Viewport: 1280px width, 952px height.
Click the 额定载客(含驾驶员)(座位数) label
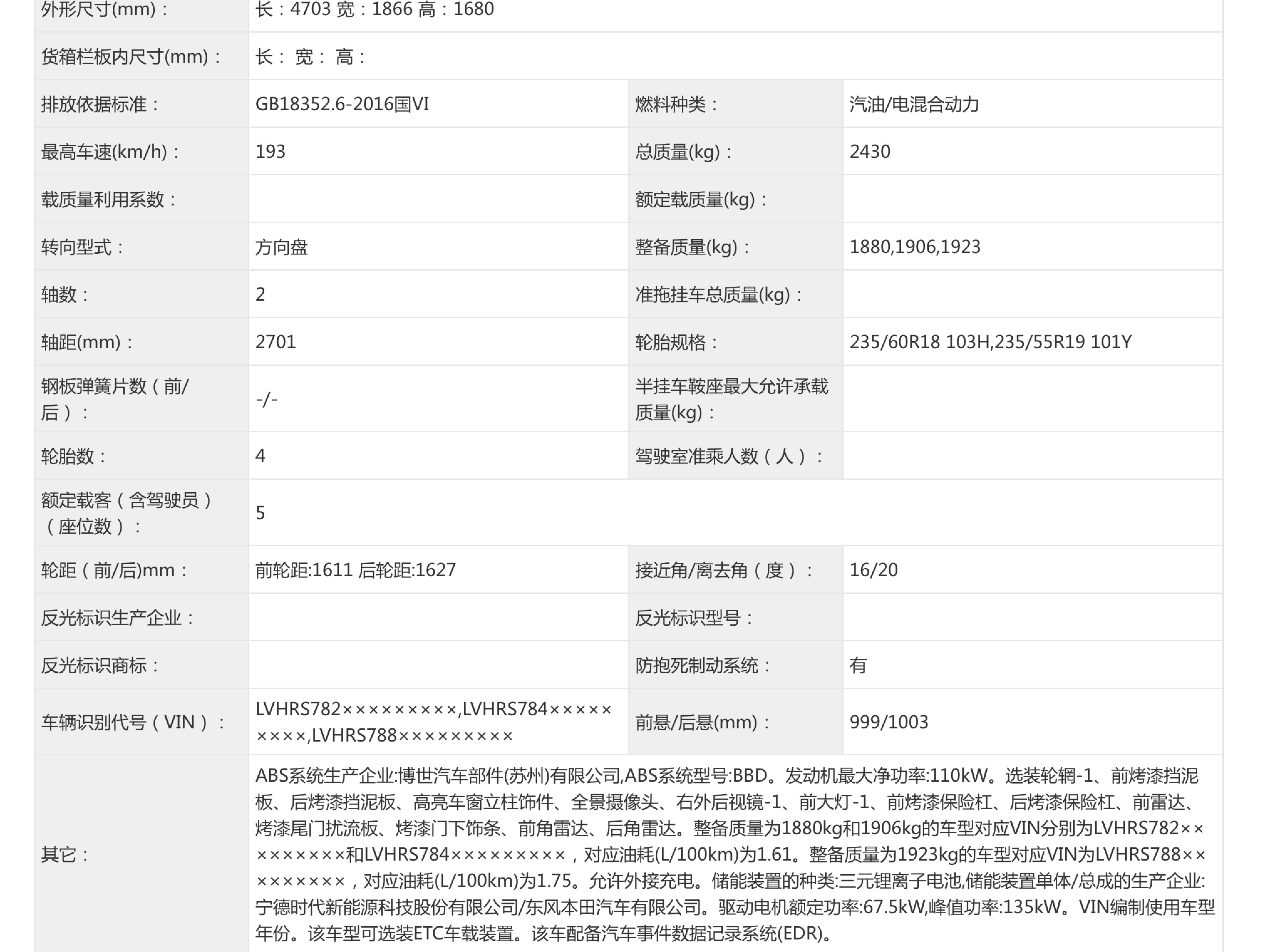pyautogui.click(x=127, y=513)
